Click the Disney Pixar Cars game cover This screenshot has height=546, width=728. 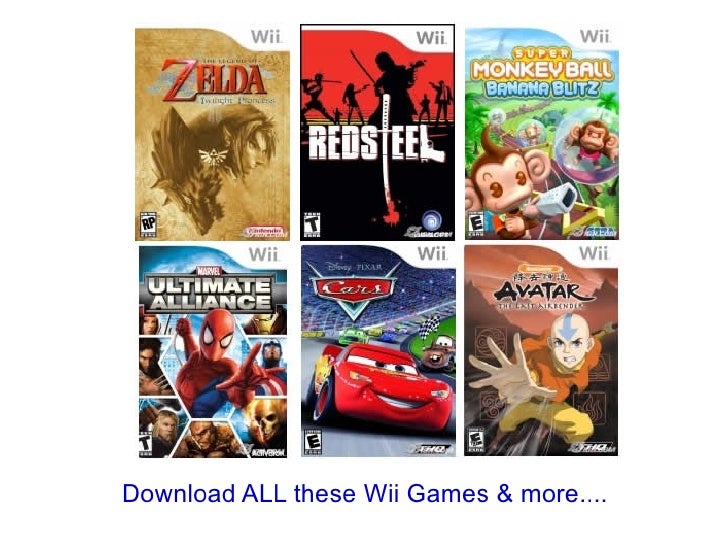[x=378, y=351]
